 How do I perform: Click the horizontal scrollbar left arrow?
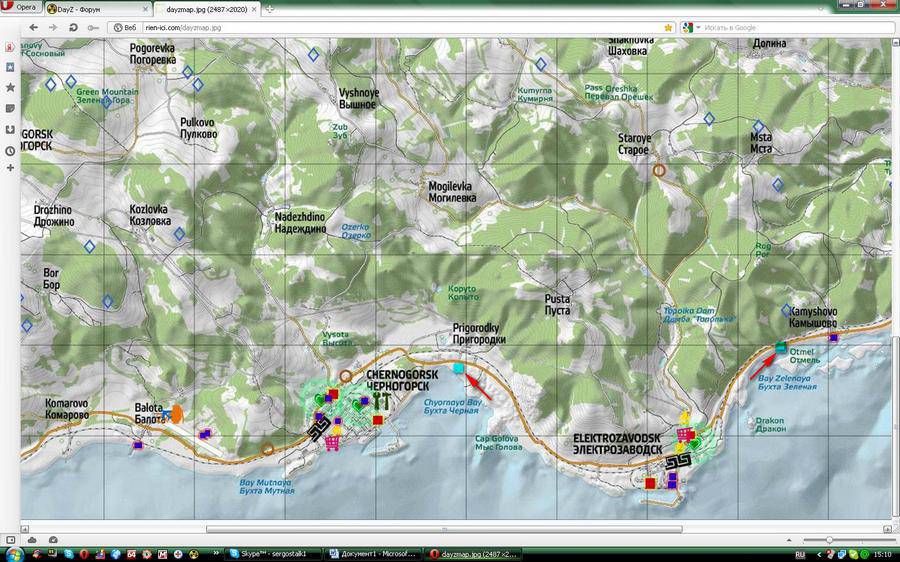[x=25, y=529]
